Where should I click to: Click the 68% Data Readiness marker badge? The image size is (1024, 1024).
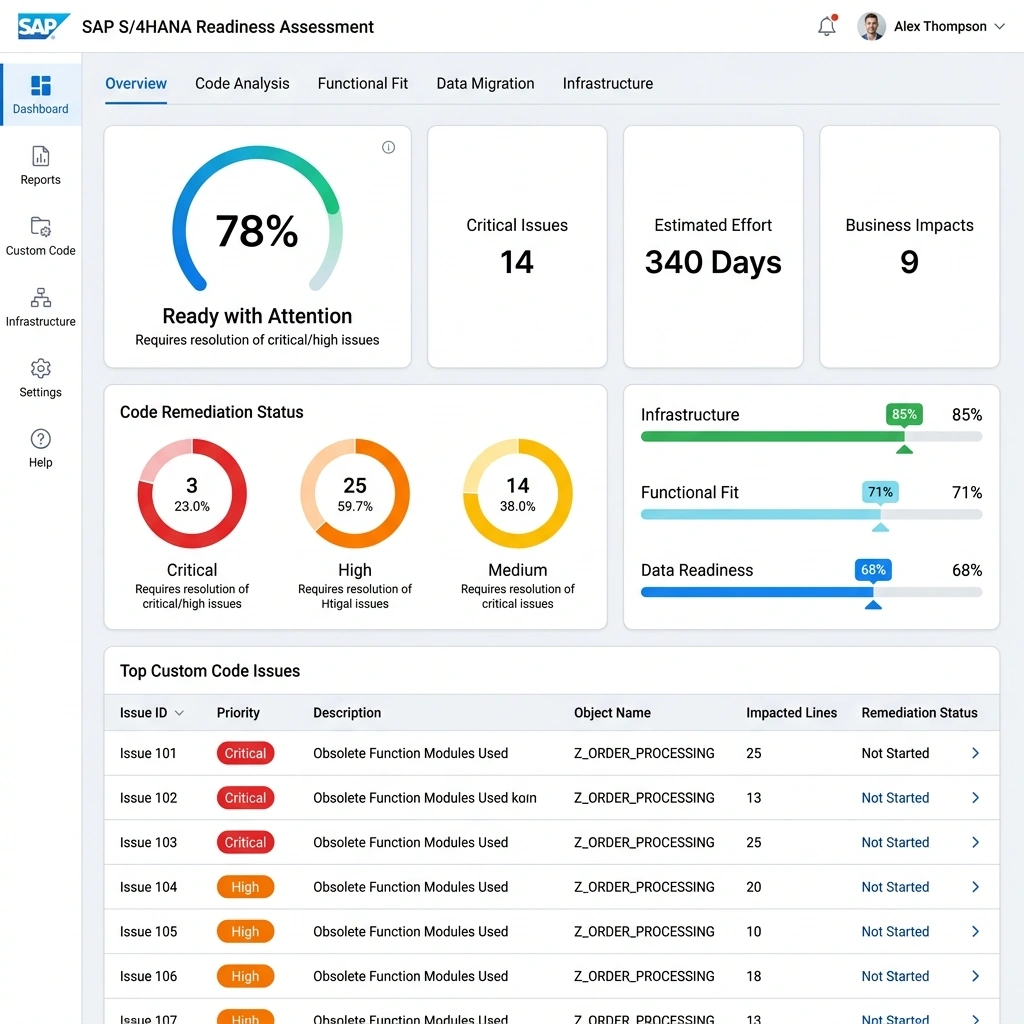click(x=872, y=569)
